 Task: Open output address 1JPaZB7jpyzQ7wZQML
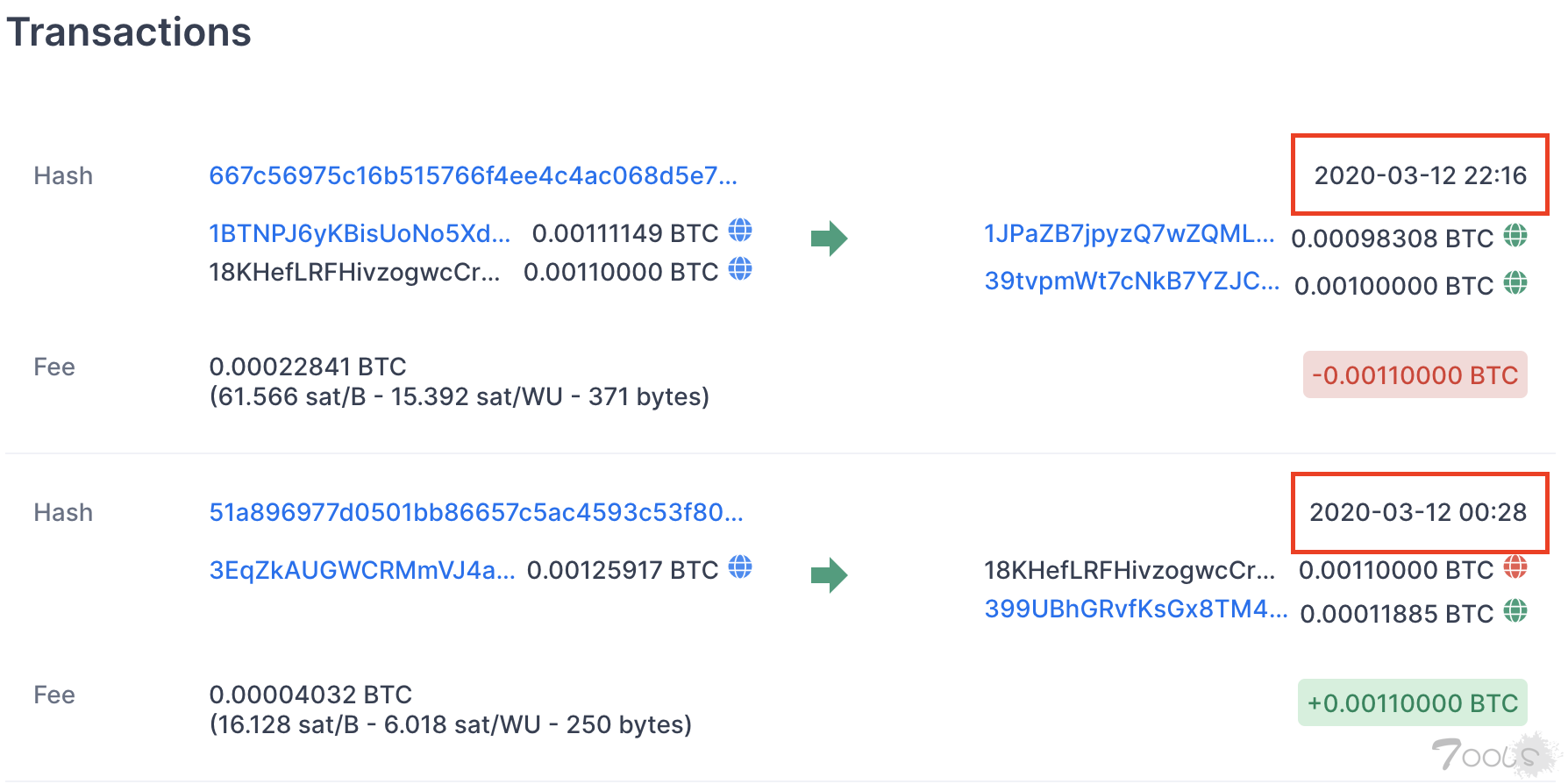coord(1130,233)
